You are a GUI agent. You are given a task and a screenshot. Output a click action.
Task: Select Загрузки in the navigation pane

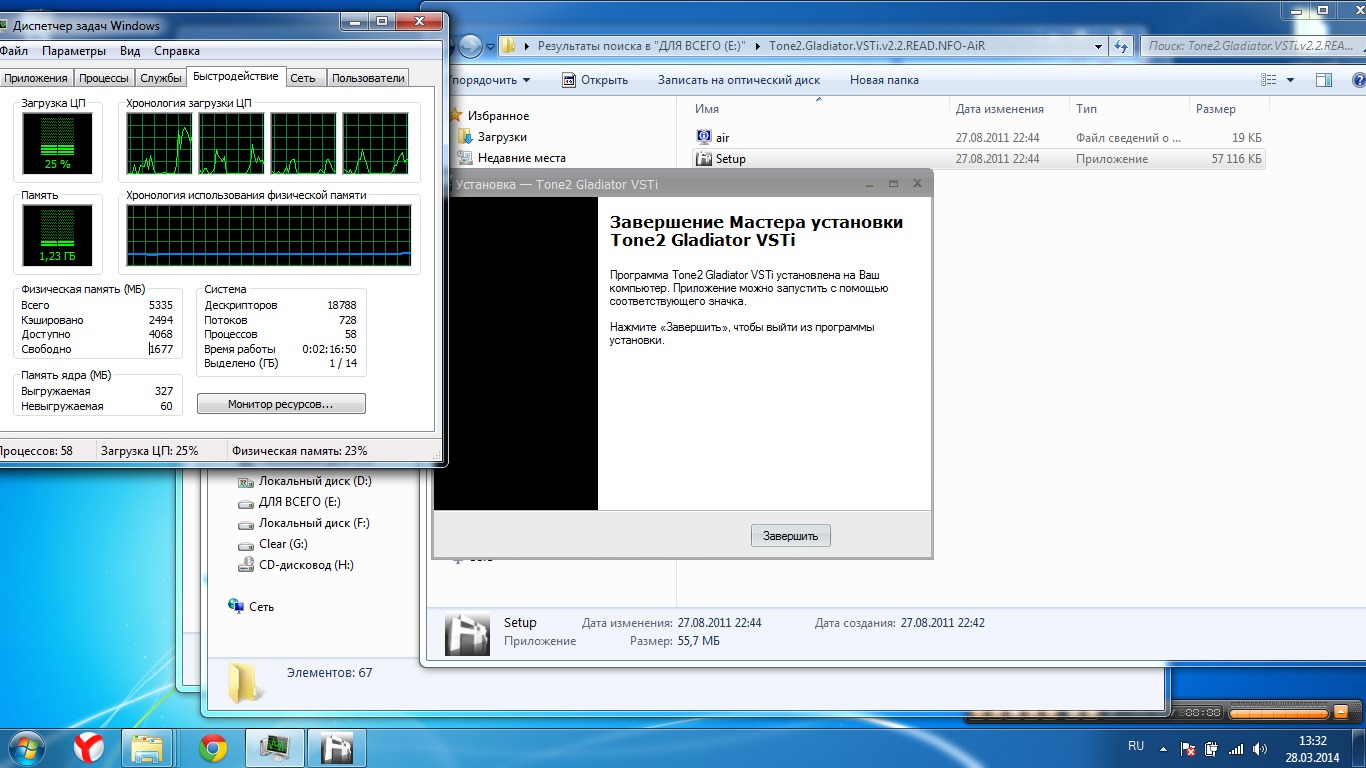(502, 137)
